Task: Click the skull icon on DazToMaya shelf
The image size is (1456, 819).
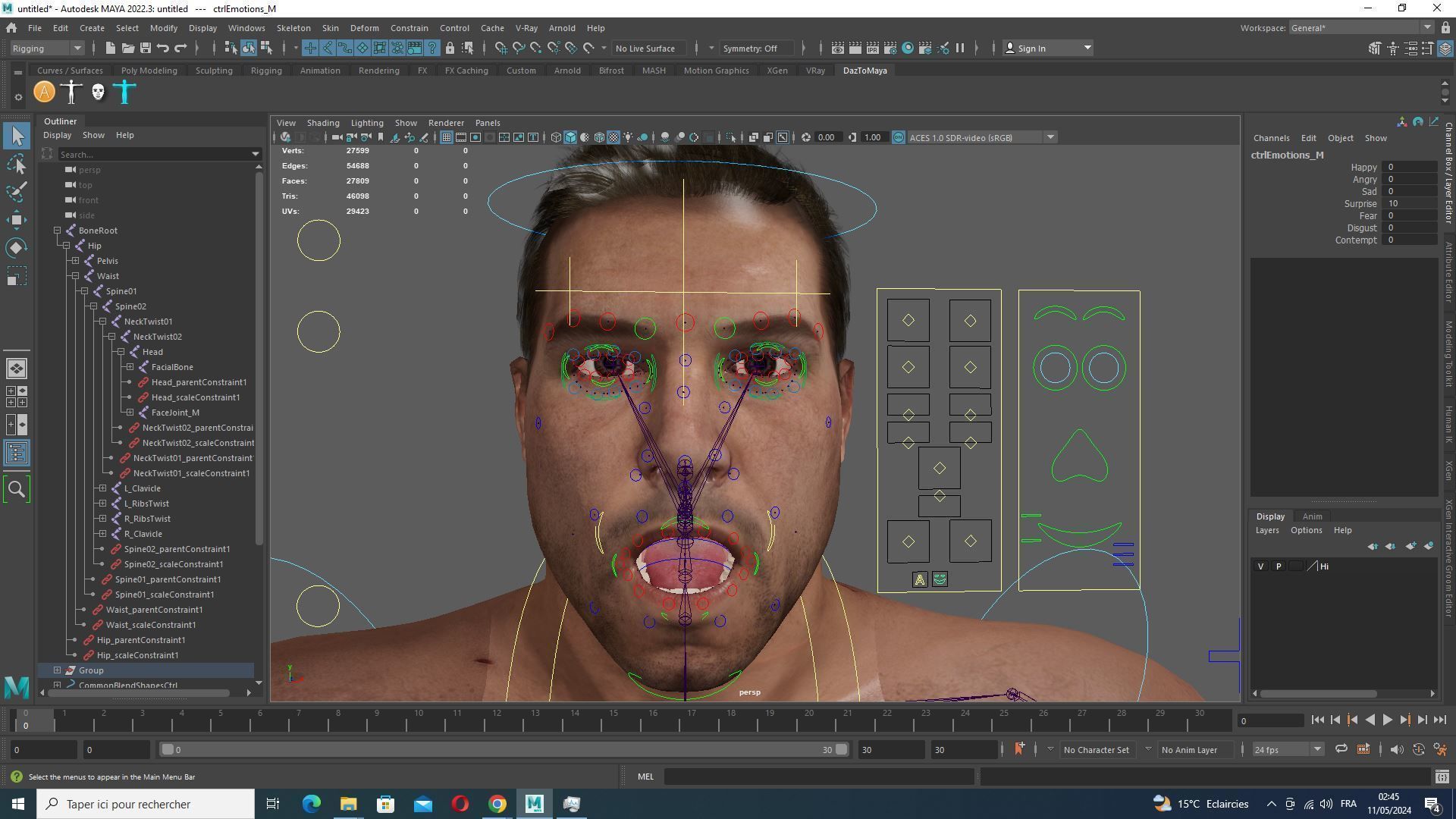Action: tap(98, 93)
